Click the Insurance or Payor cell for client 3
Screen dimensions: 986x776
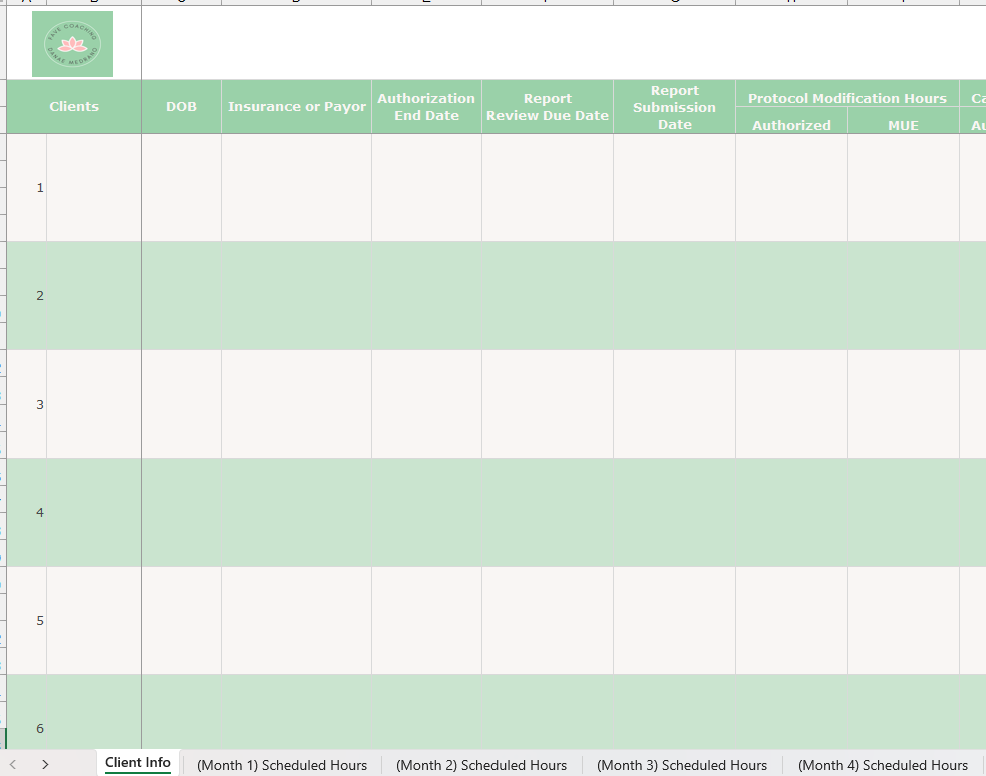(296, 404)
